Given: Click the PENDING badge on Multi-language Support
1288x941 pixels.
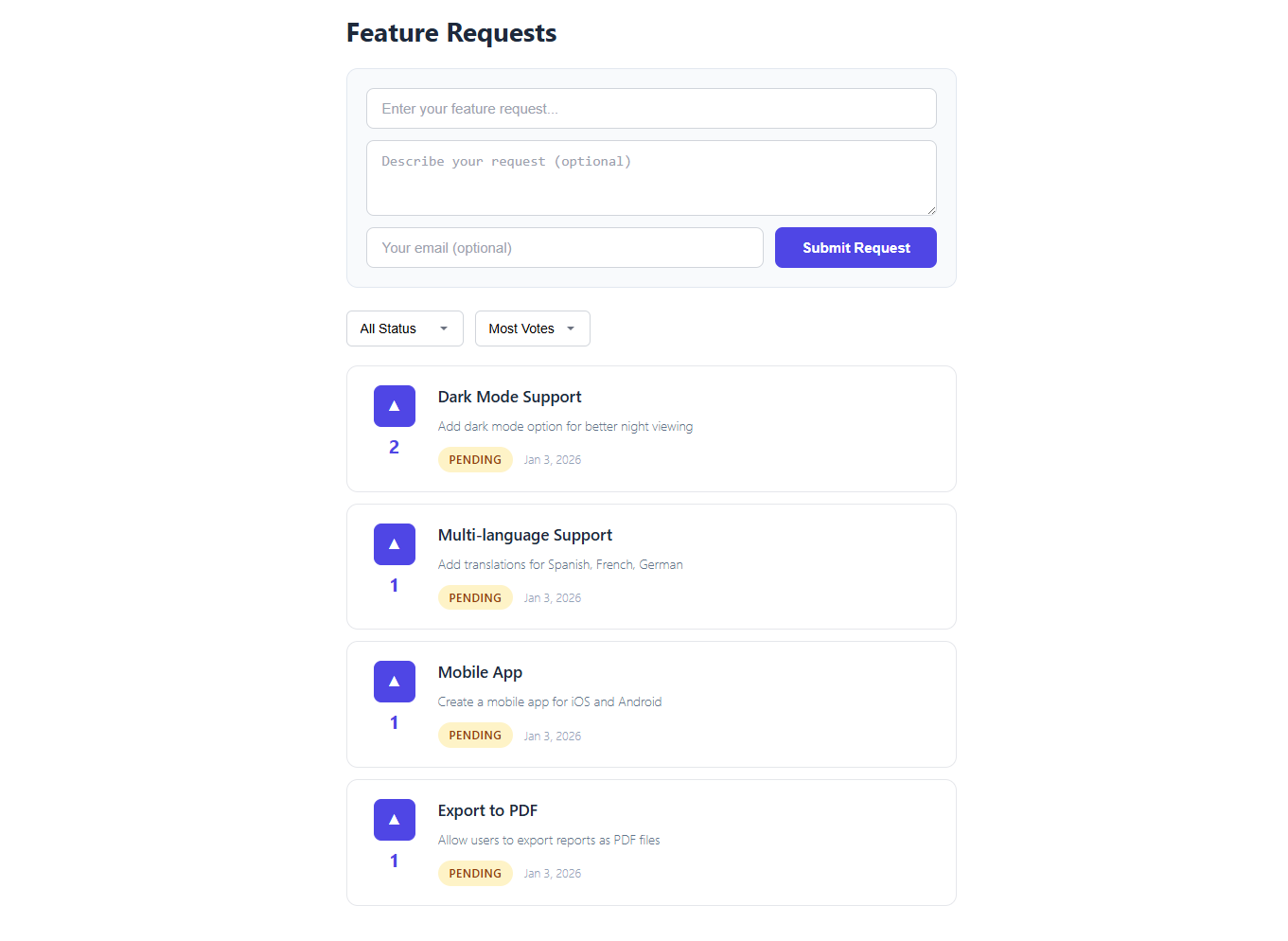Looking at the screenshot, I should click(475, 597).
